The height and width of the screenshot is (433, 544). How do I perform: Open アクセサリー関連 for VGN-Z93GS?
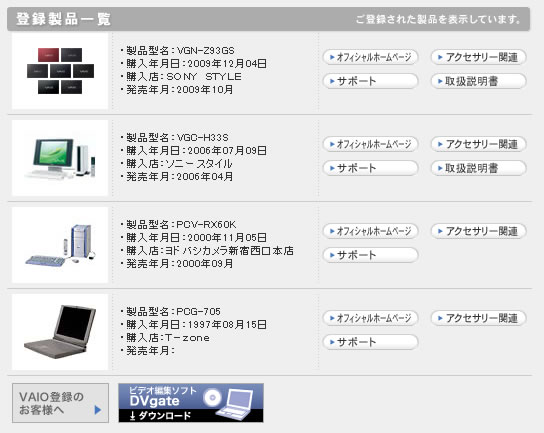[x=479, y=57]
